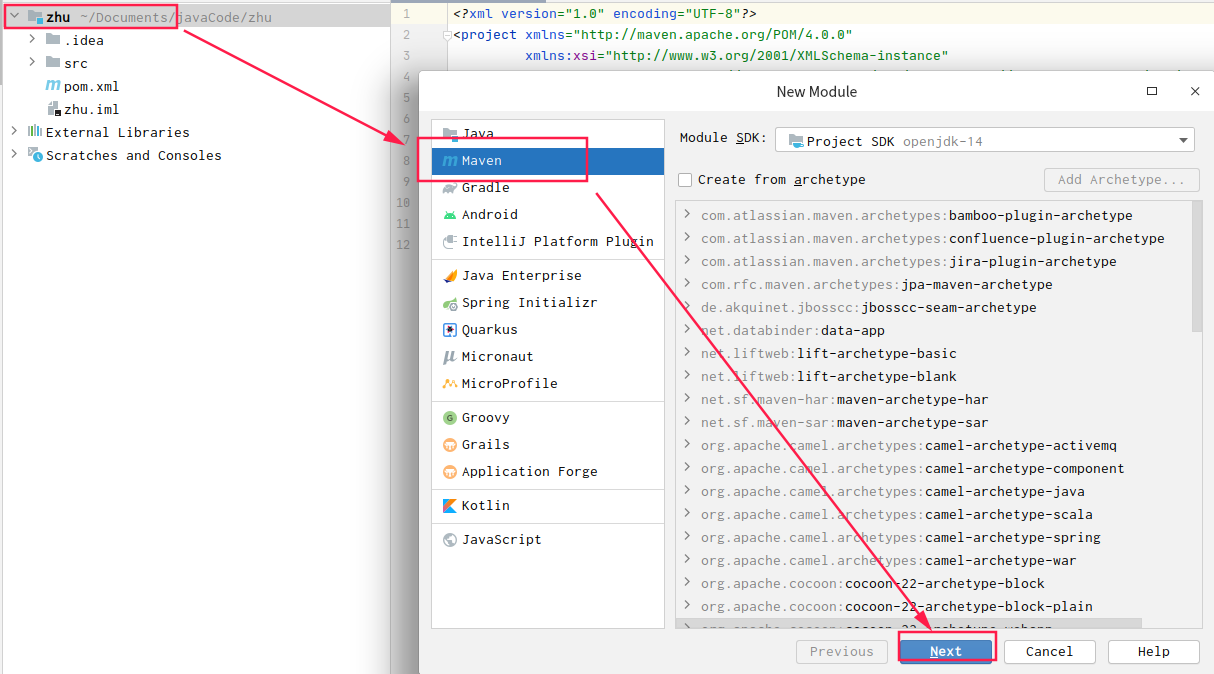Expand External Libraries node
1214x674 pixels.
14,132
